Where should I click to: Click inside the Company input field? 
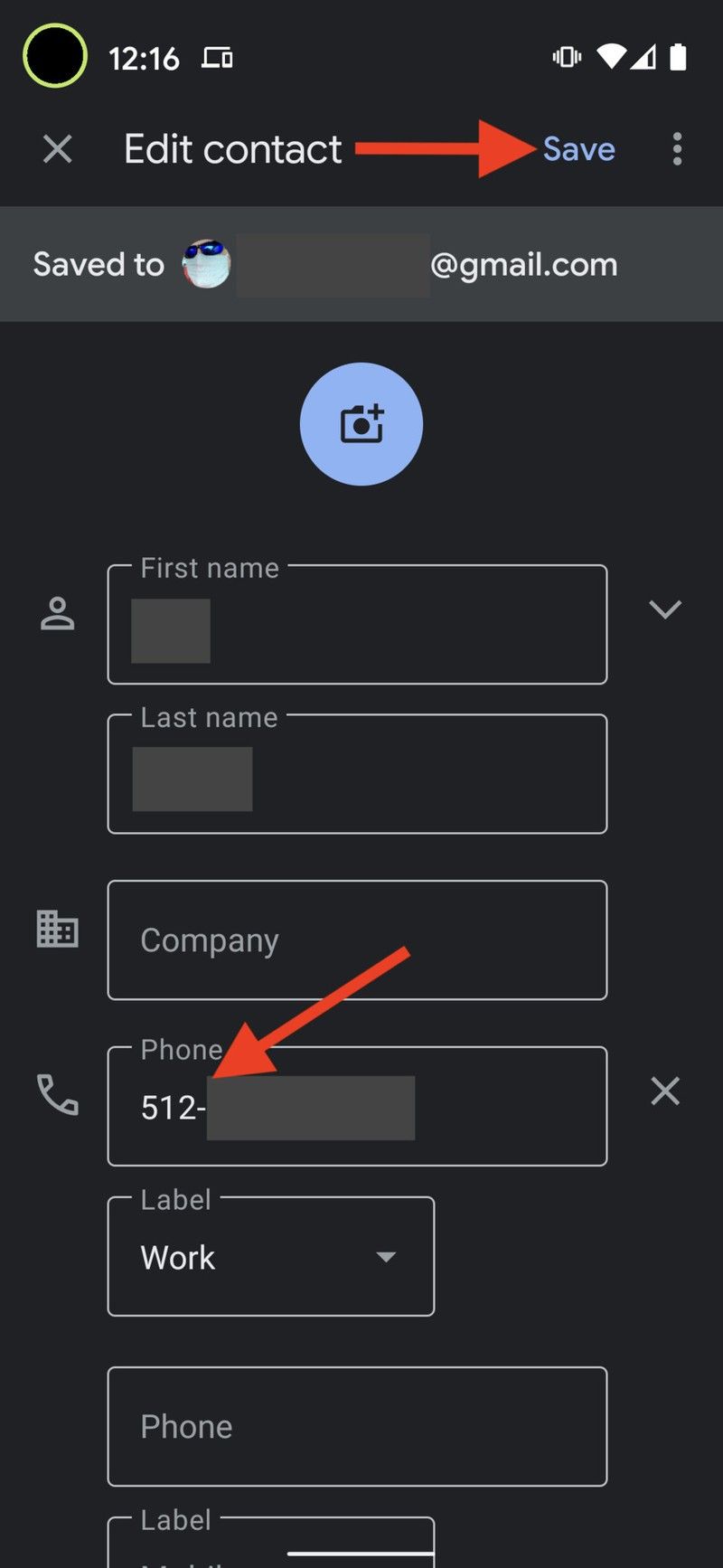click(x=357, y=940)
